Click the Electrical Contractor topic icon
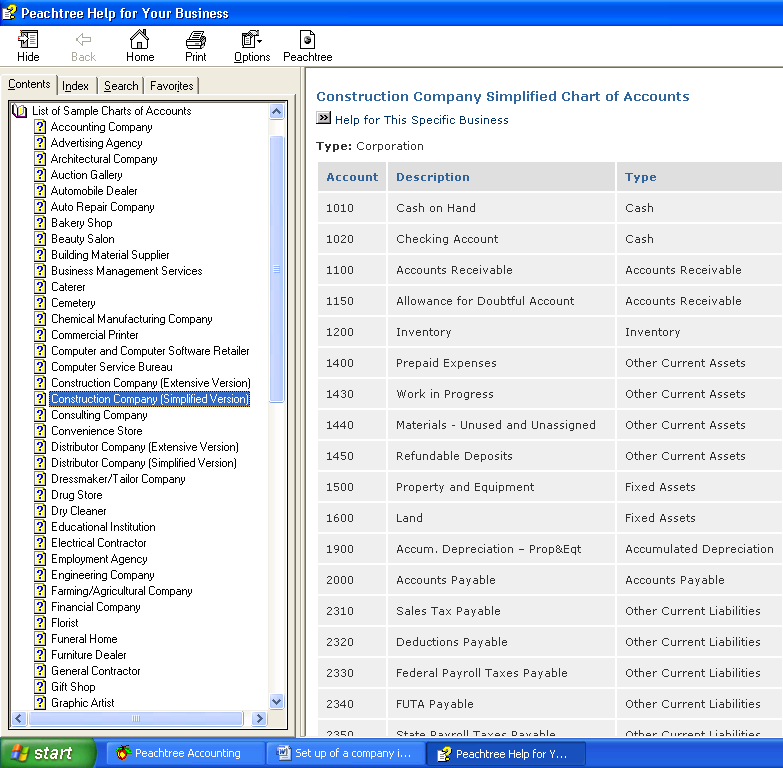This screenshot has height=768, width=783. coord(40,542)
